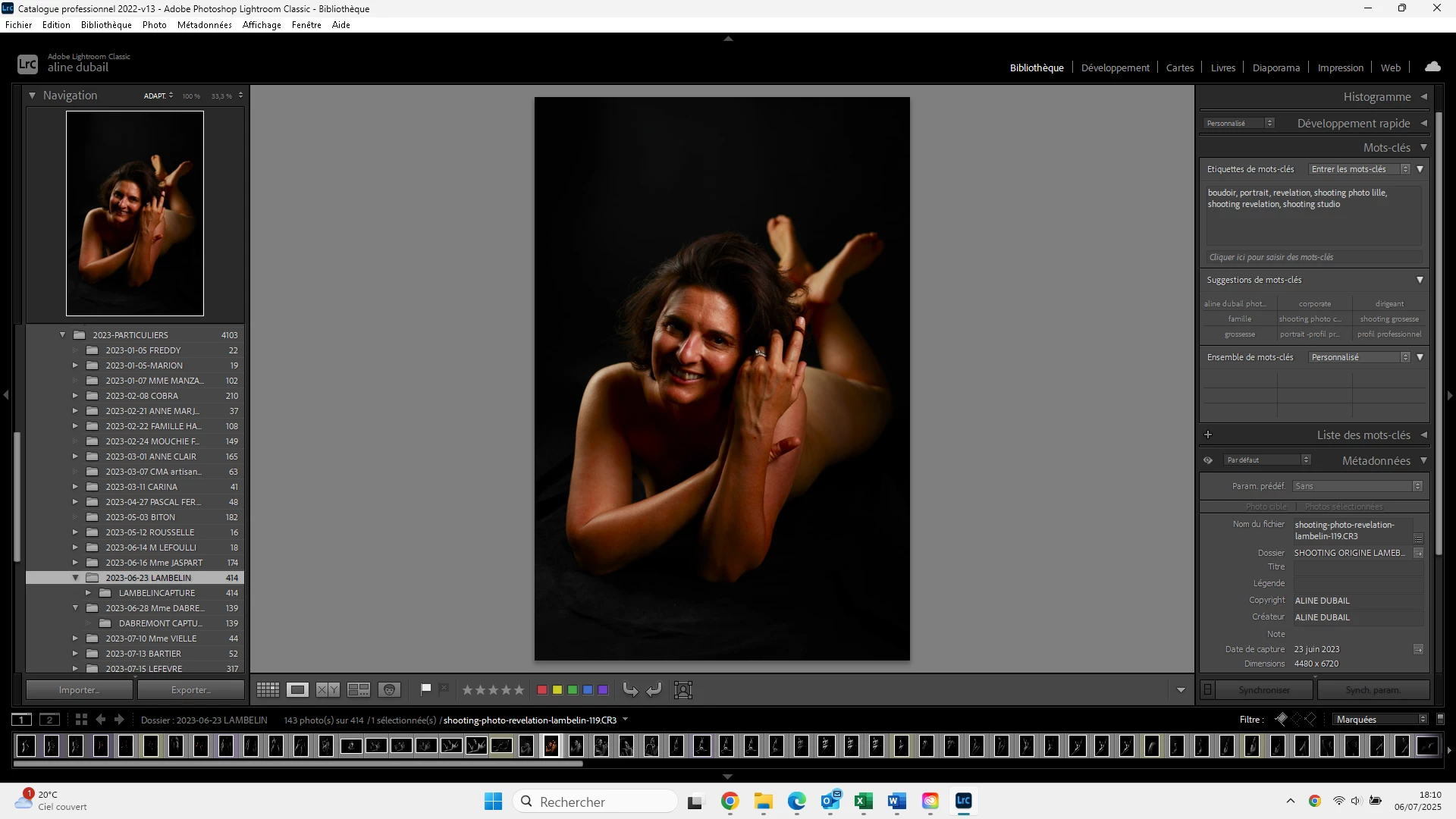Click the keyword entry field
Viewport: 1456px width, 819px height.
[1313, 257]
